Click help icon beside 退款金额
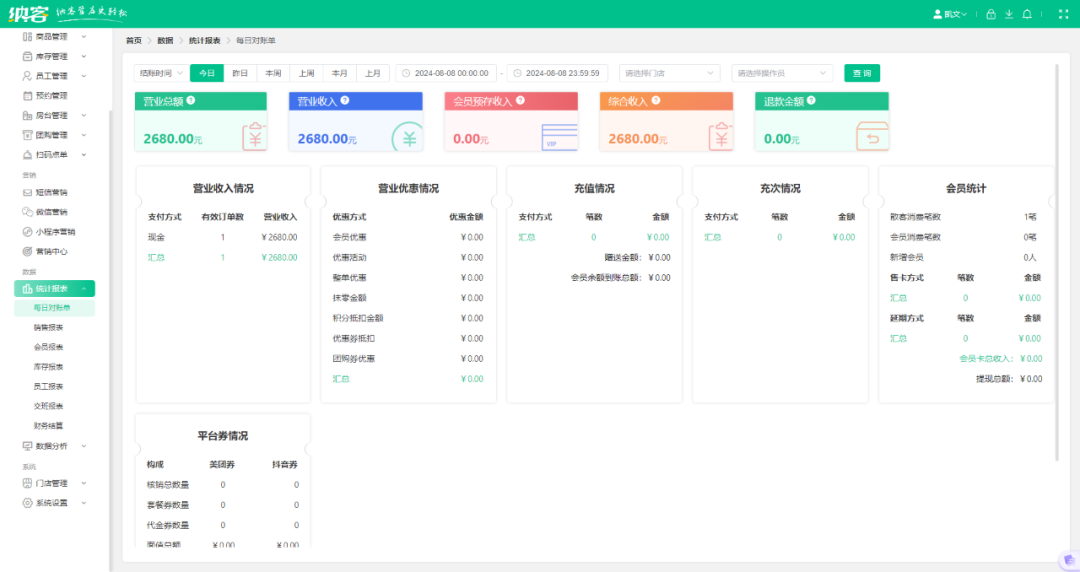 811,101
